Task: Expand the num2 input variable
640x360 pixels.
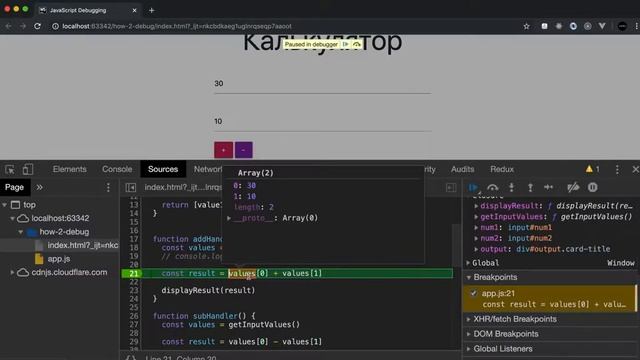Action: [476, 238]
